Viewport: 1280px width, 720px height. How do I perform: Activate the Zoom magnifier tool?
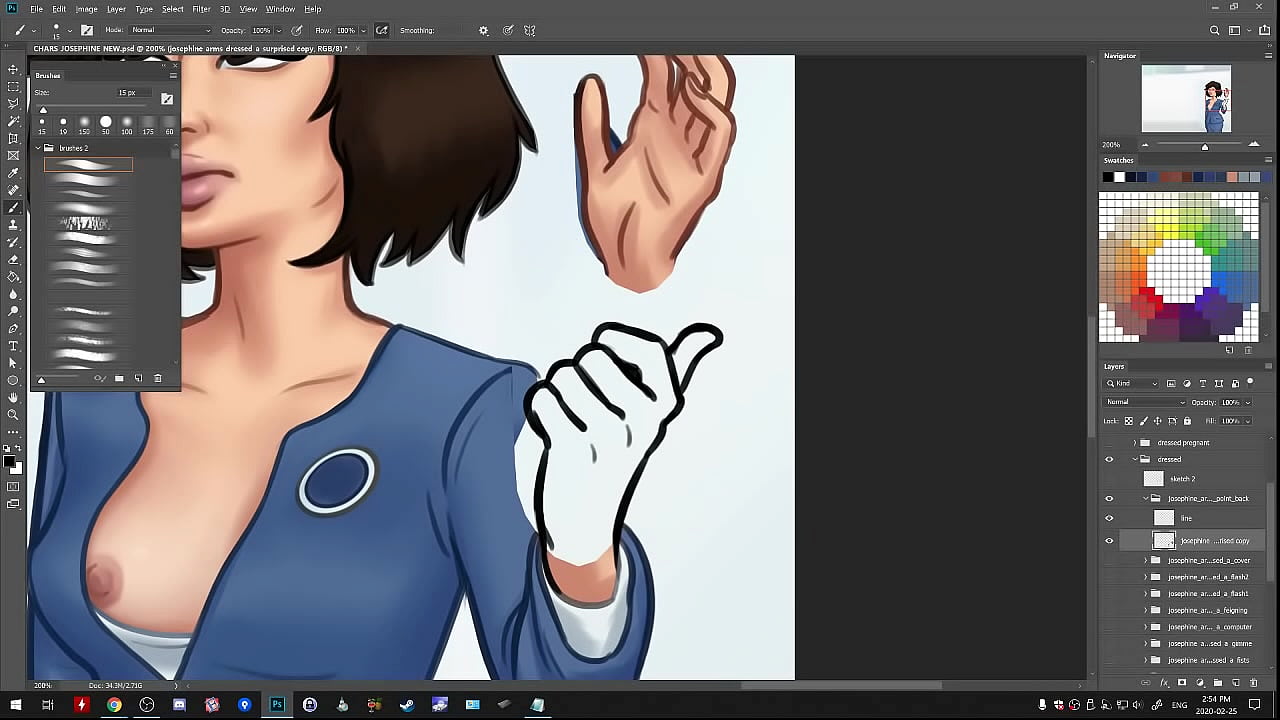point(13,414)
